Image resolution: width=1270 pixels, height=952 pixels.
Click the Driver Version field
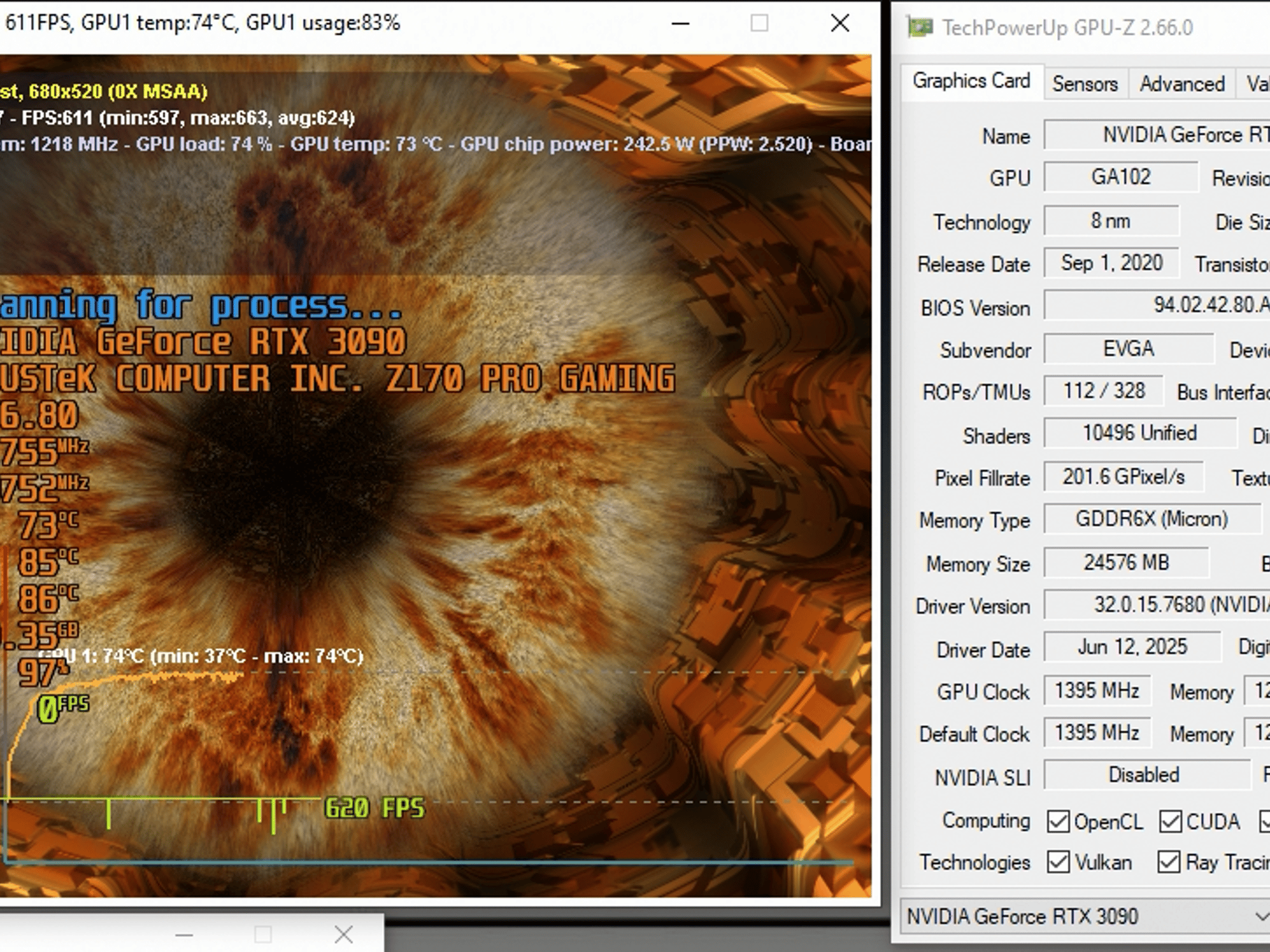point(1157,605)
